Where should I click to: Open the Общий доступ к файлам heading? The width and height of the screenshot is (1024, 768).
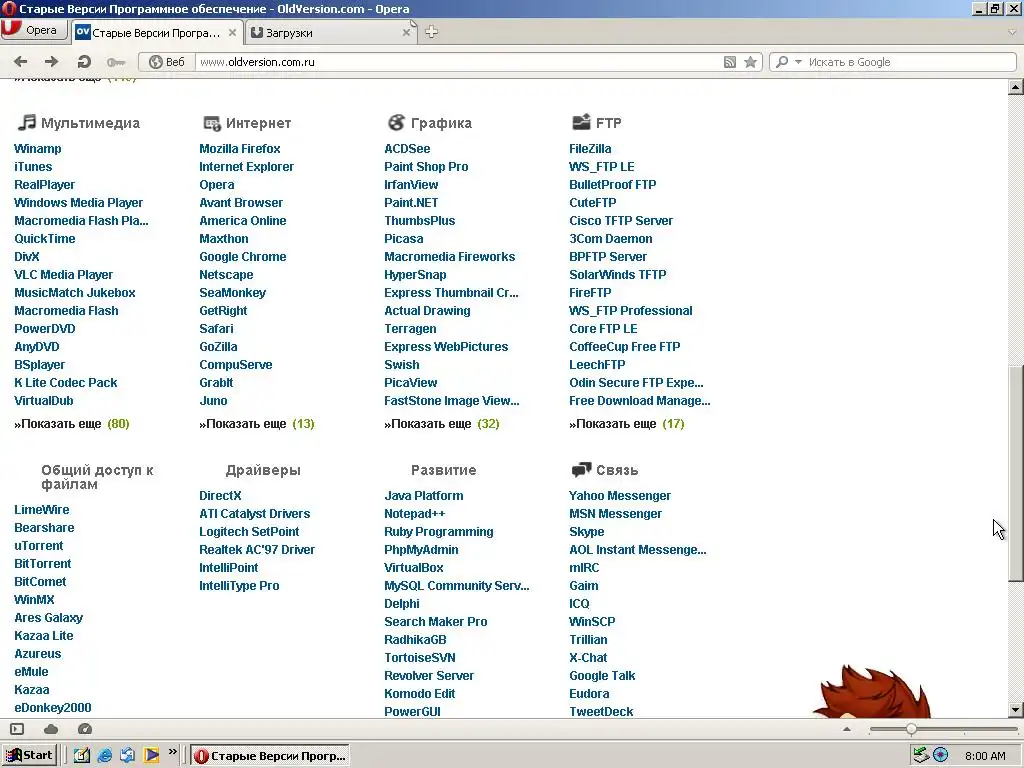(97, 477)
